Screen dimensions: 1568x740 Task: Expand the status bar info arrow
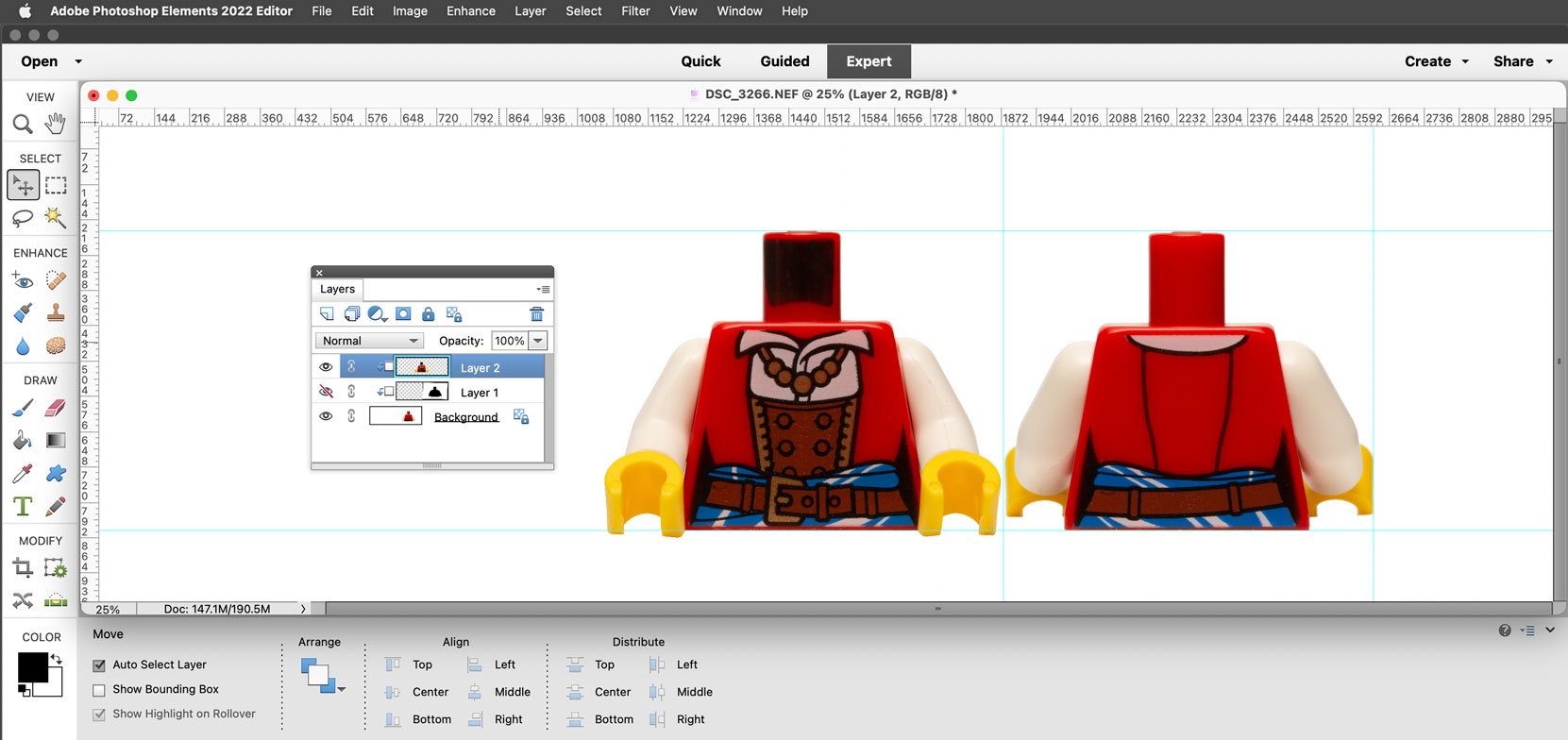coord(303,609)
